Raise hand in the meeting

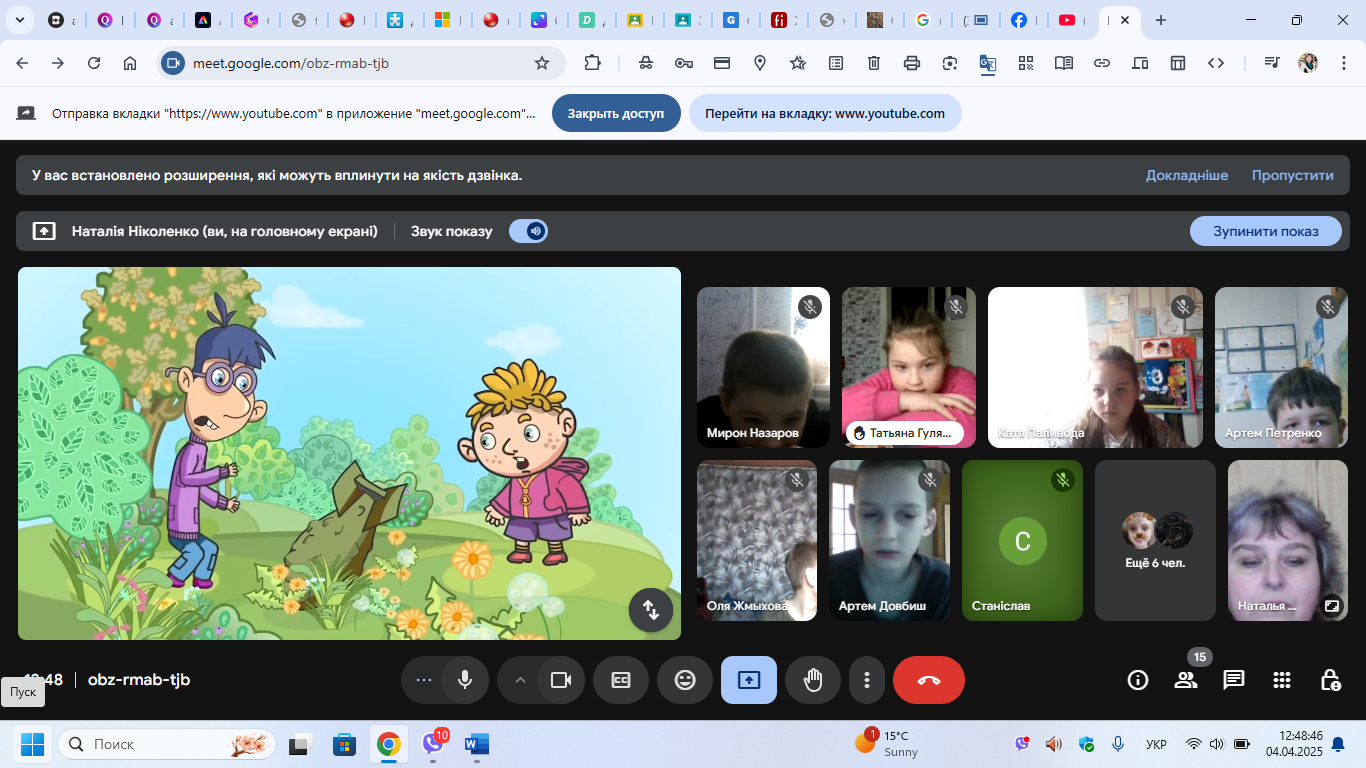[x=813, y=680]
